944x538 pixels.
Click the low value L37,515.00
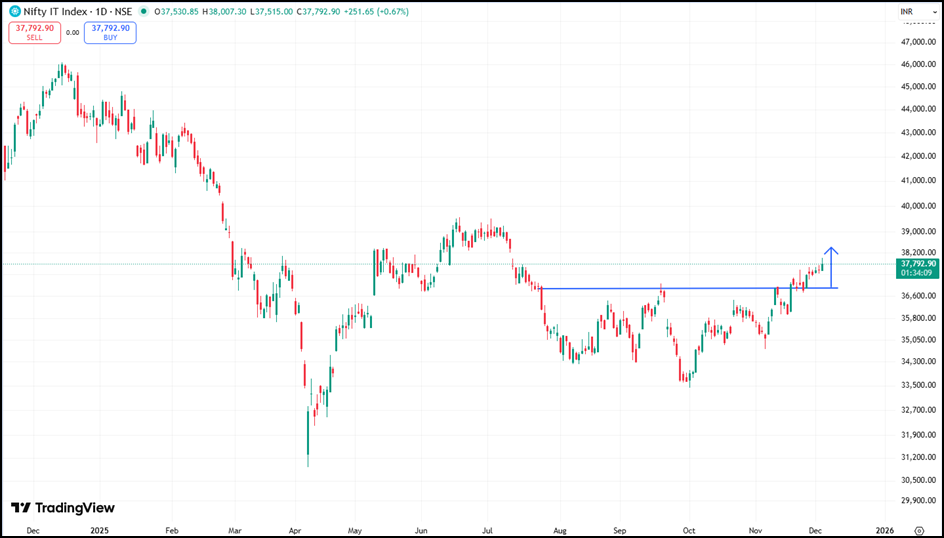[273, 11]
